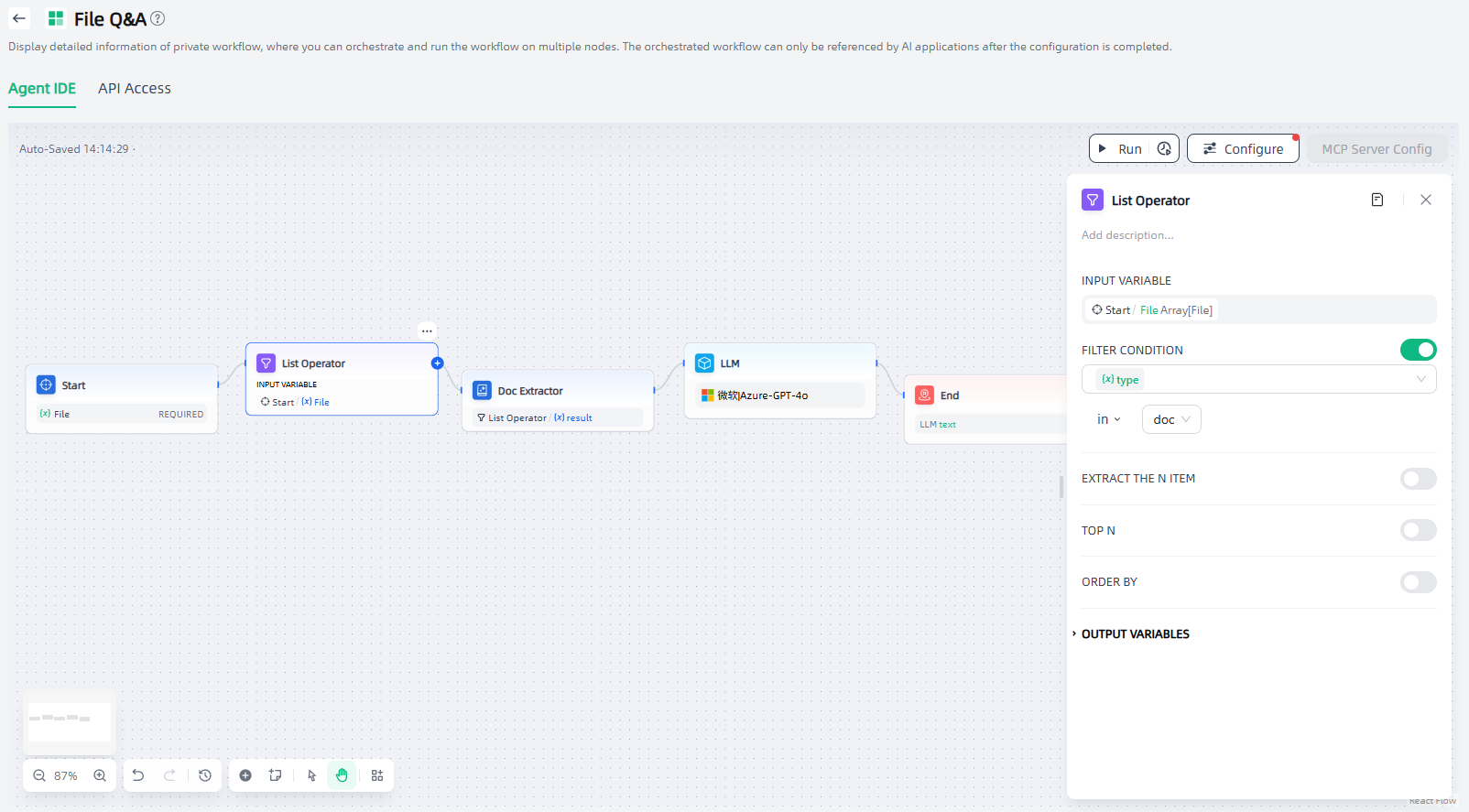
Task: Disable the Filter Condition toggle
Action: [1418, 350]
